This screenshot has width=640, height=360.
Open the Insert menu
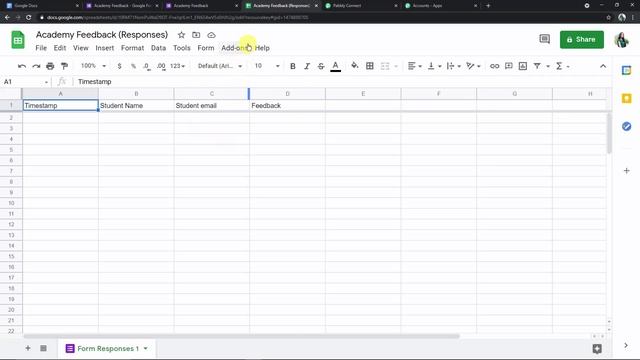click(105, 48)
